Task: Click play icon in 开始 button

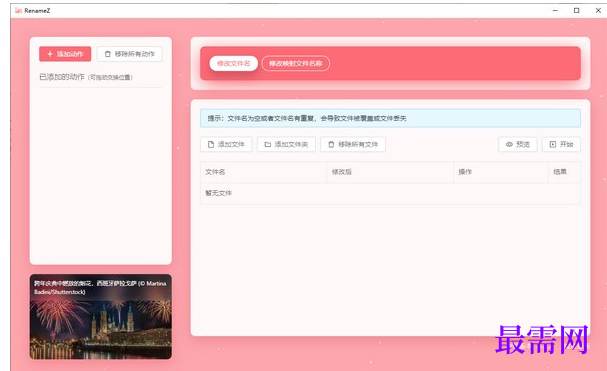Action: pyautogui.click(x=553, y=144)
